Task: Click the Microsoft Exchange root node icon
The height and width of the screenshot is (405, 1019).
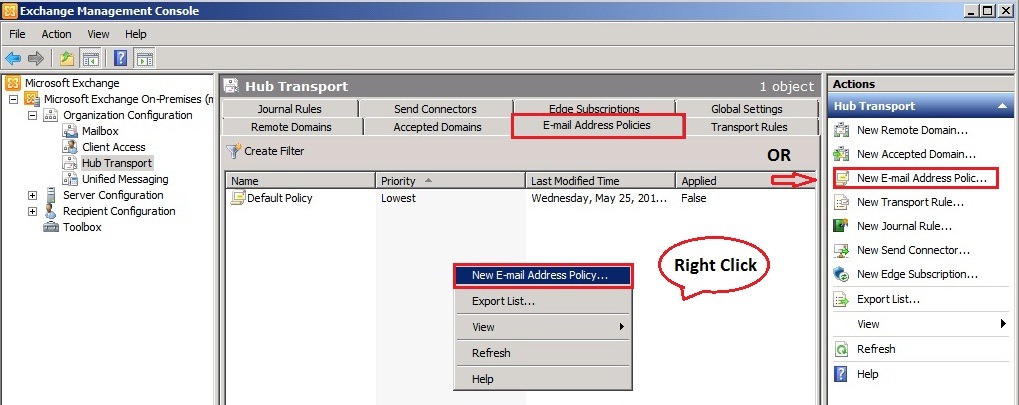Action: 12,83
